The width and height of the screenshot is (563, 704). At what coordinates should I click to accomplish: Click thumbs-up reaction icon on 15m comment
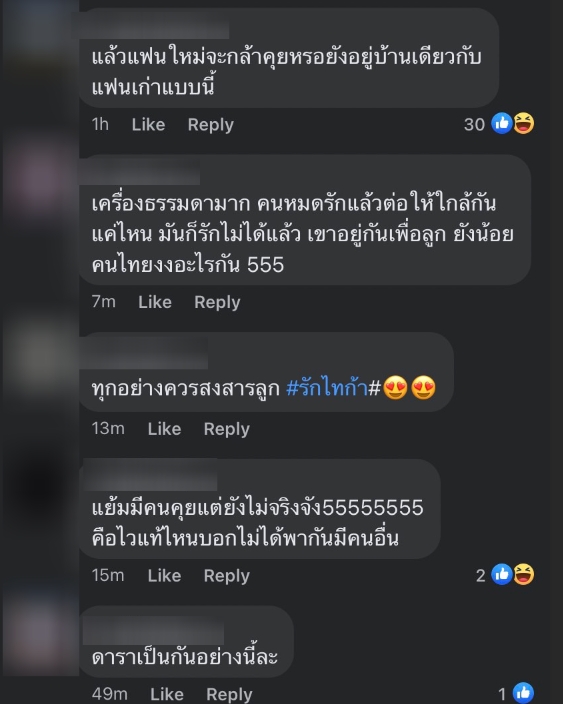click(501, 574)
